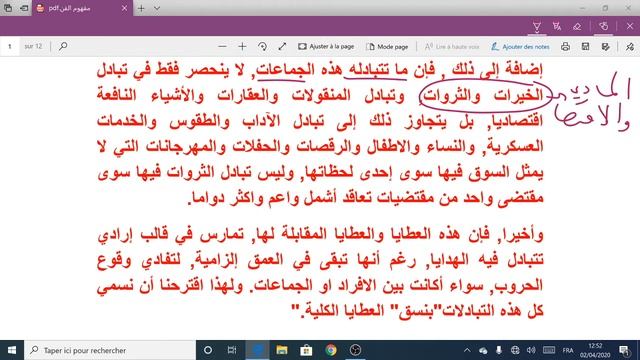Set these tabs aside
The width and height of the screenshot is (640, 360).
24,8
